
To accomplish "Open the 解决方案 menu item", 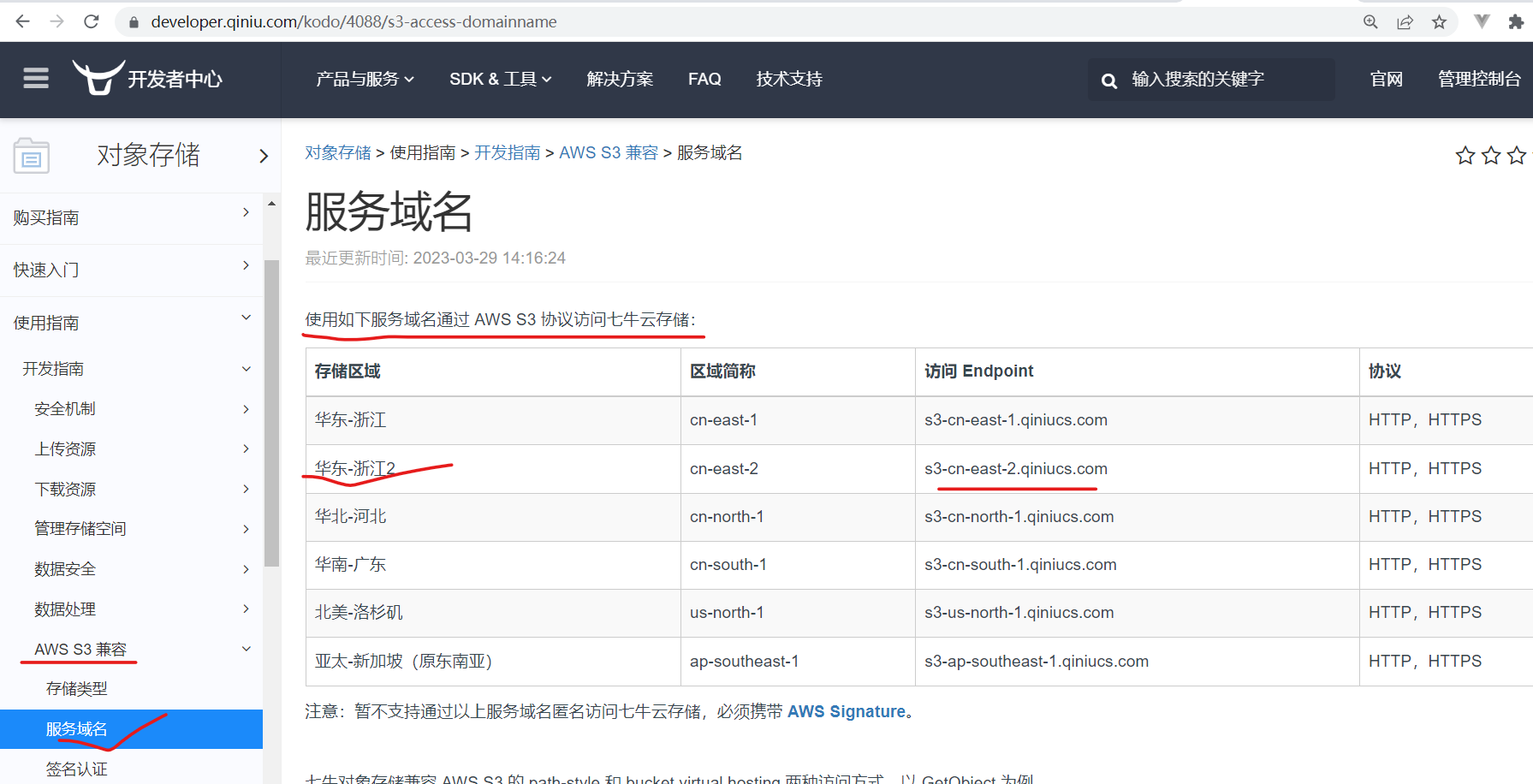I will [x=620, y=79].
